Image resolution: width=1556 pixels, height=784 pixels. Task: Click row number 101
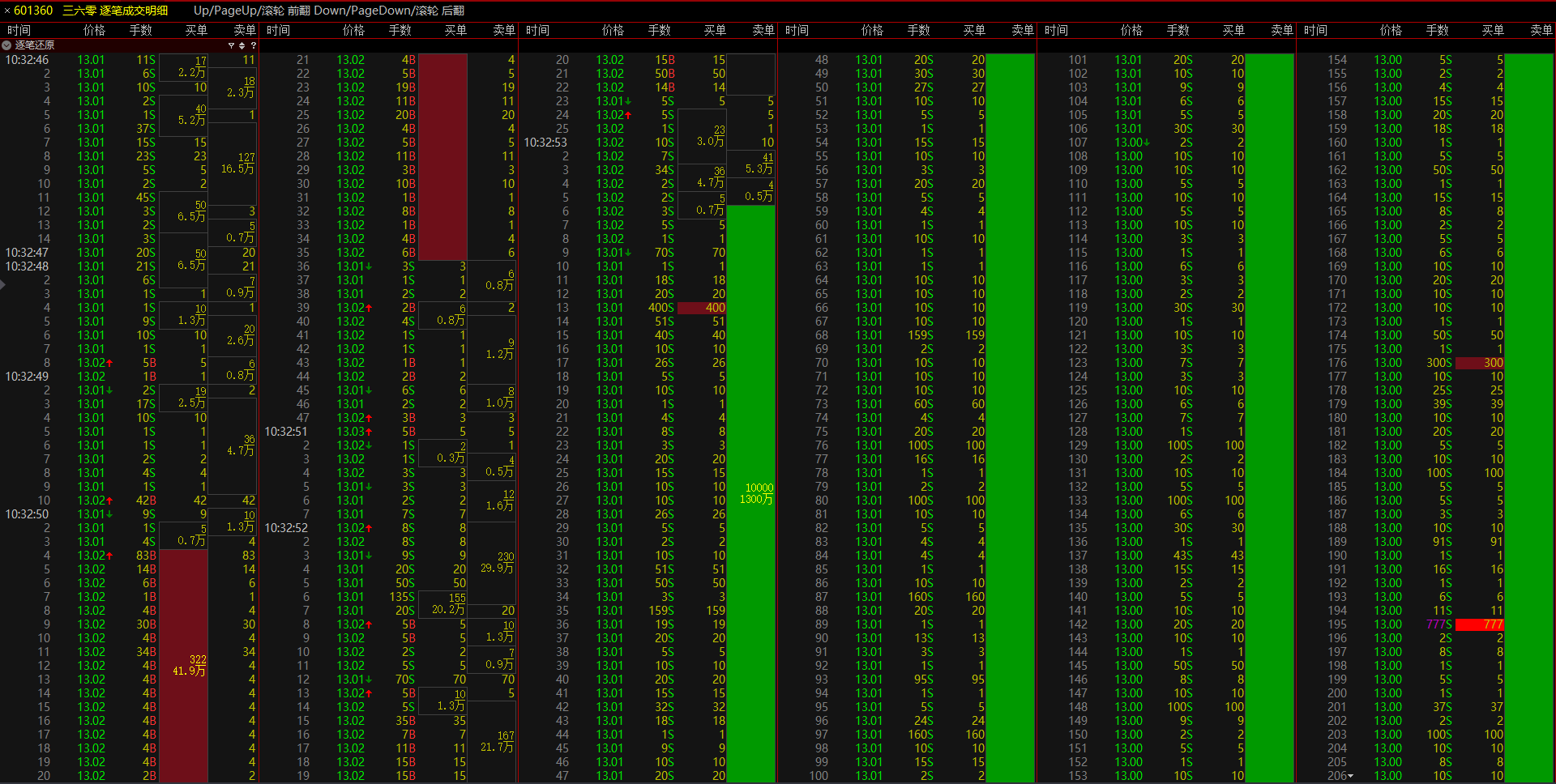(x=1078, y=60)
